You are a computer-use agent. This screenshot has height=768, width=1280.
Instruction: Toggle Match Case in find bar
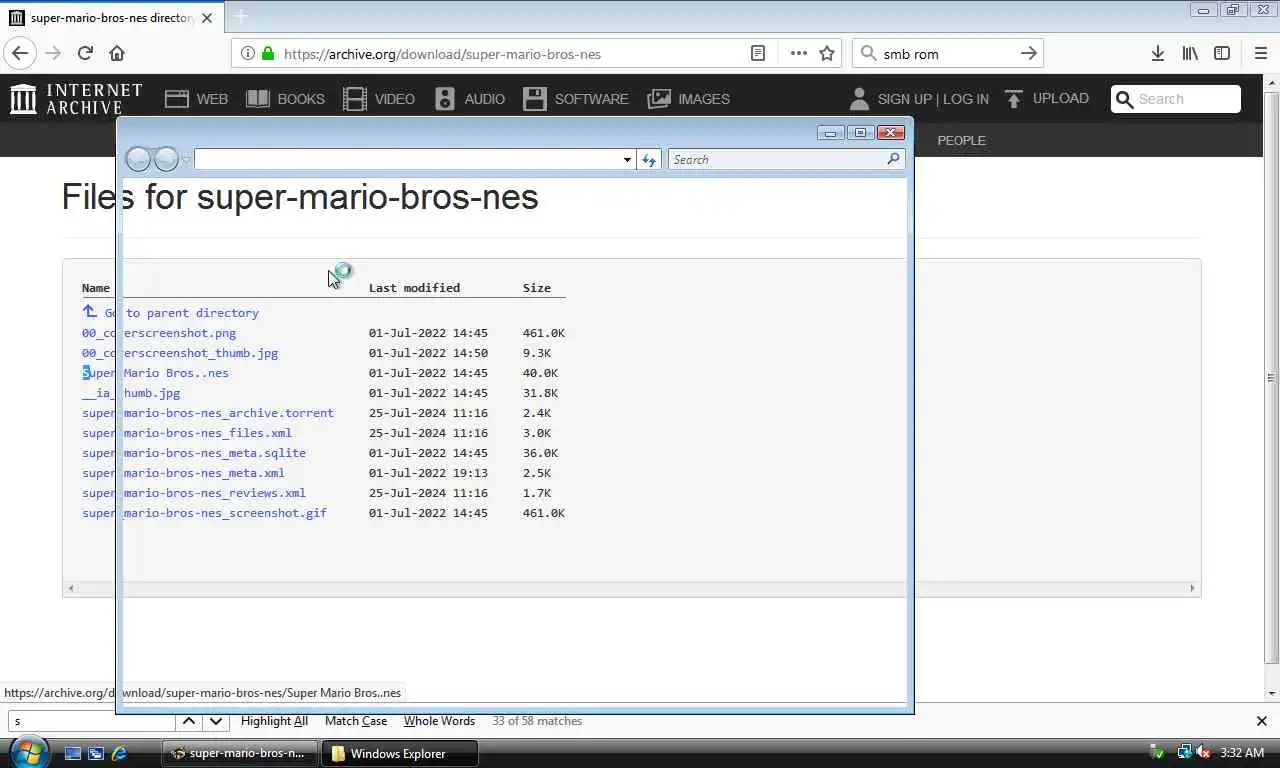pyautogui.click(x=356, y=721)
